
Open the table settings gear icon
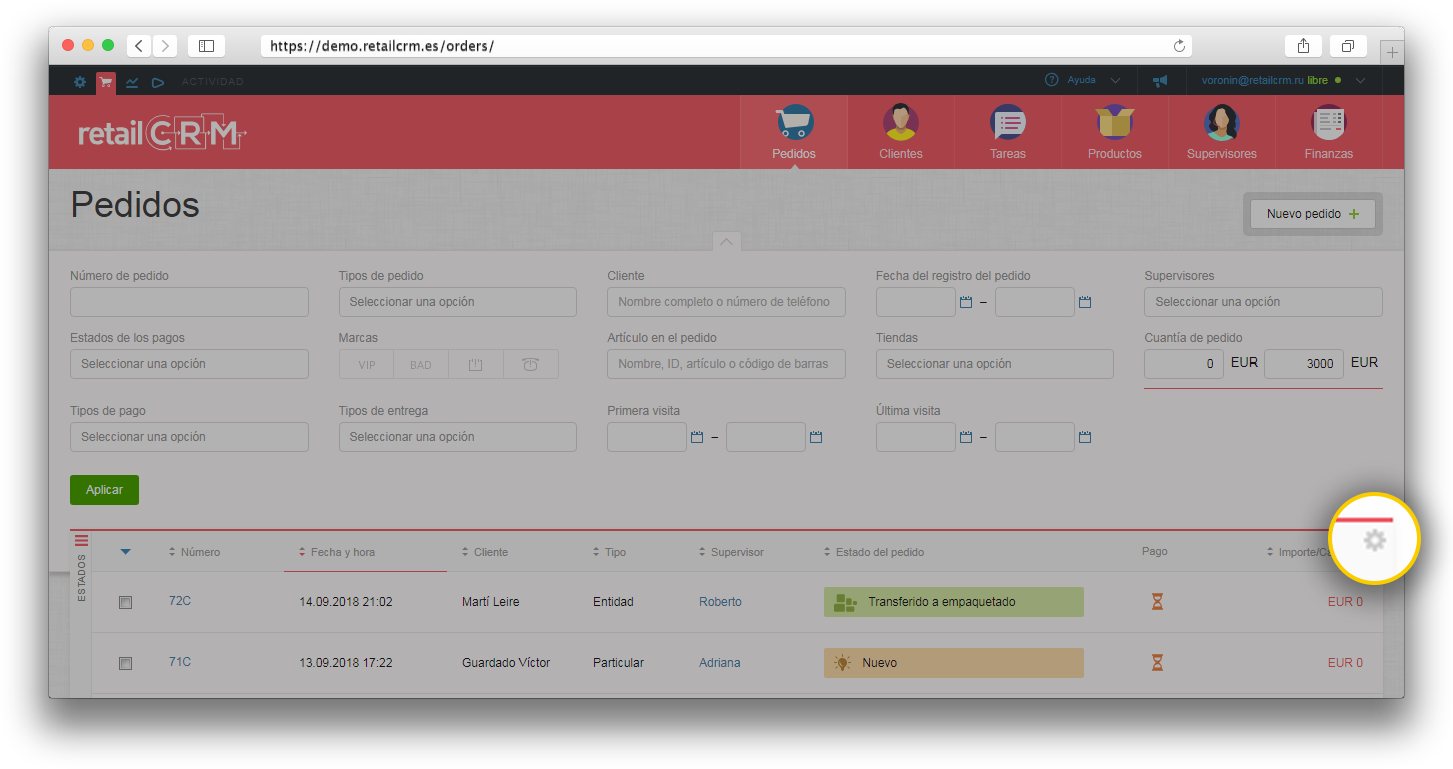[1375, 540]
